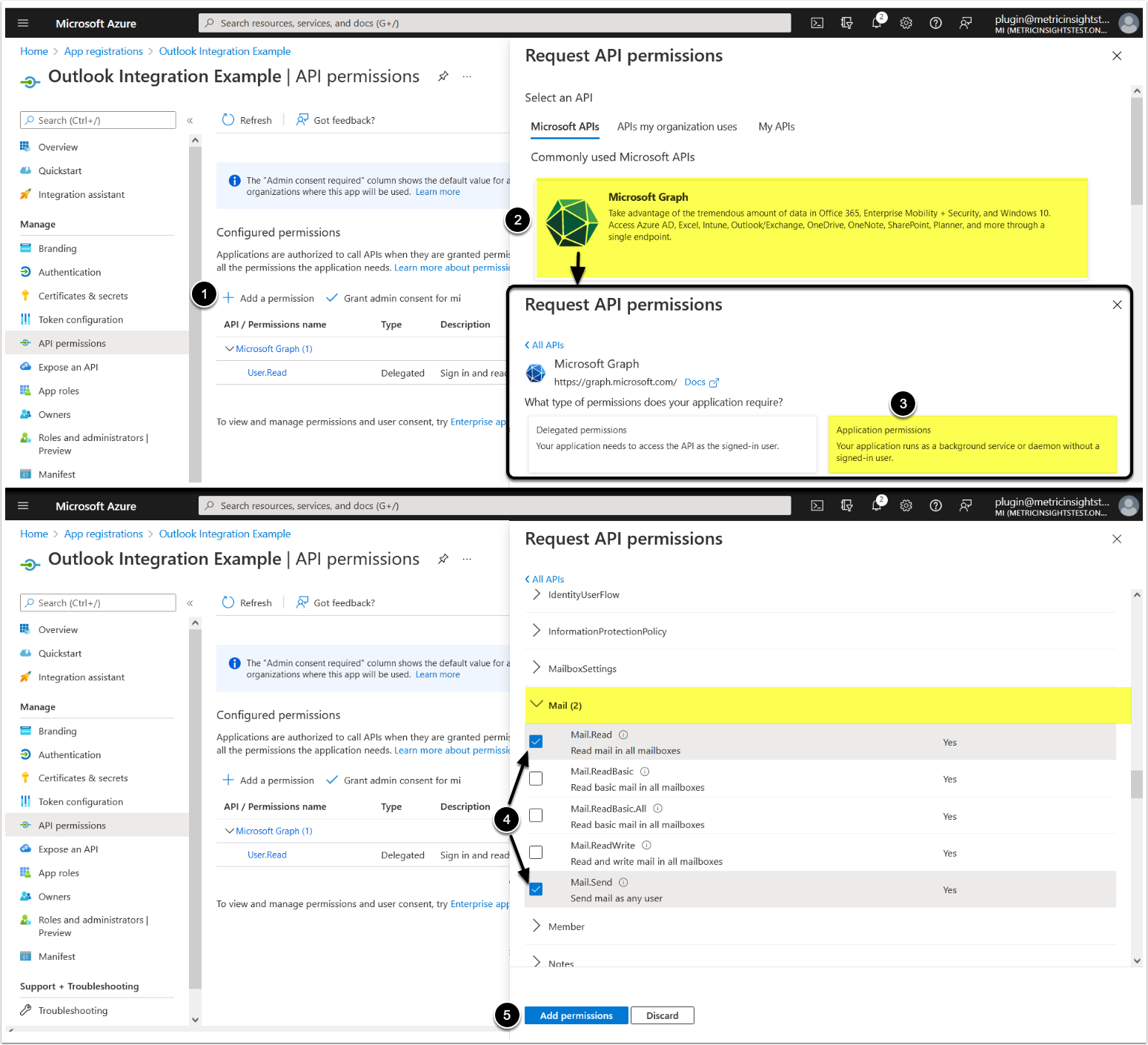Pin the Outlook Integration Example page in upper portal
The width and height of the screenshot is (1148, 1045).
pos(443,76)
